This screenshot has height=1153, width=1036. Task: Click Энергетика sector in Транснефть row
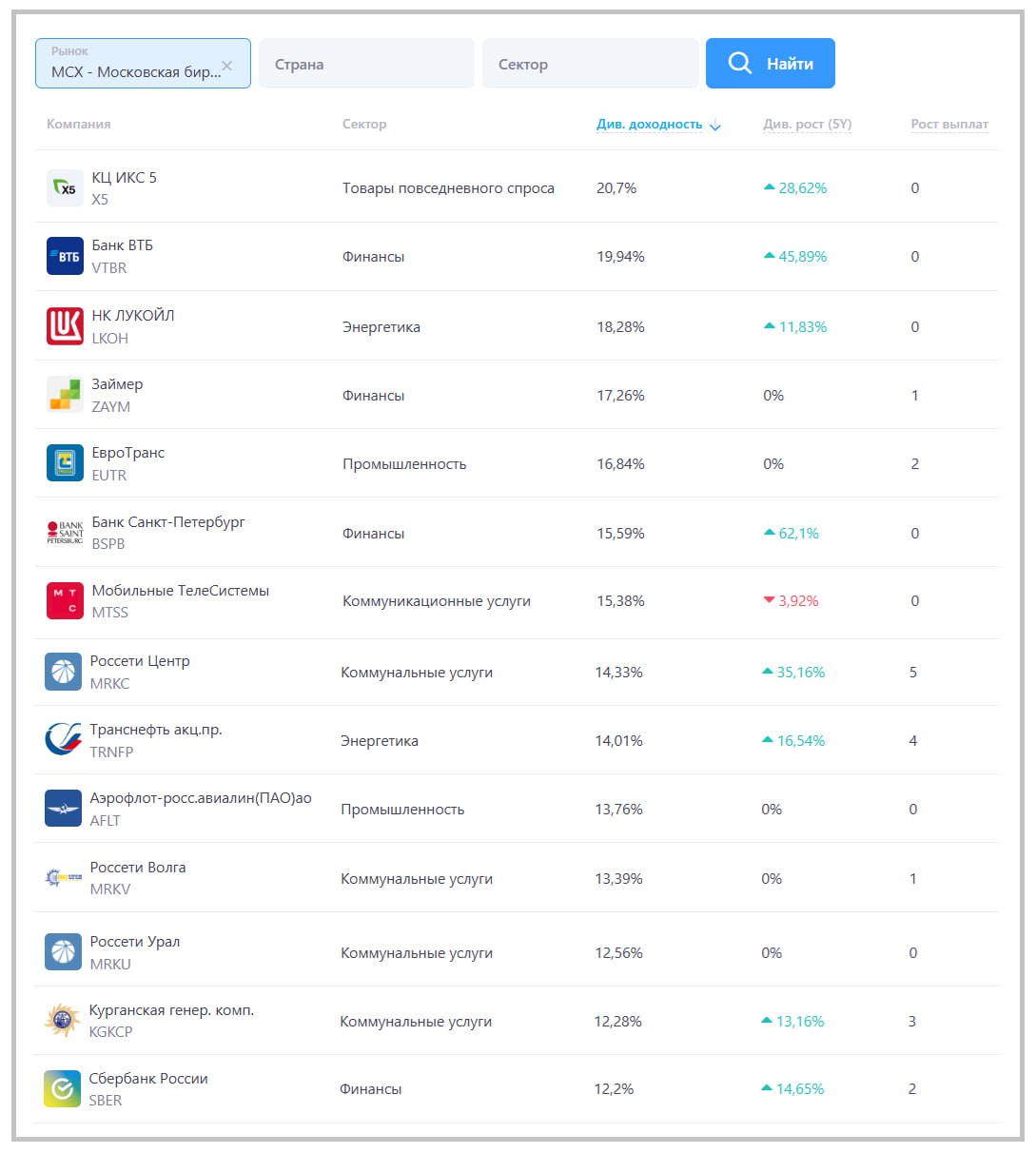(380, 741)
